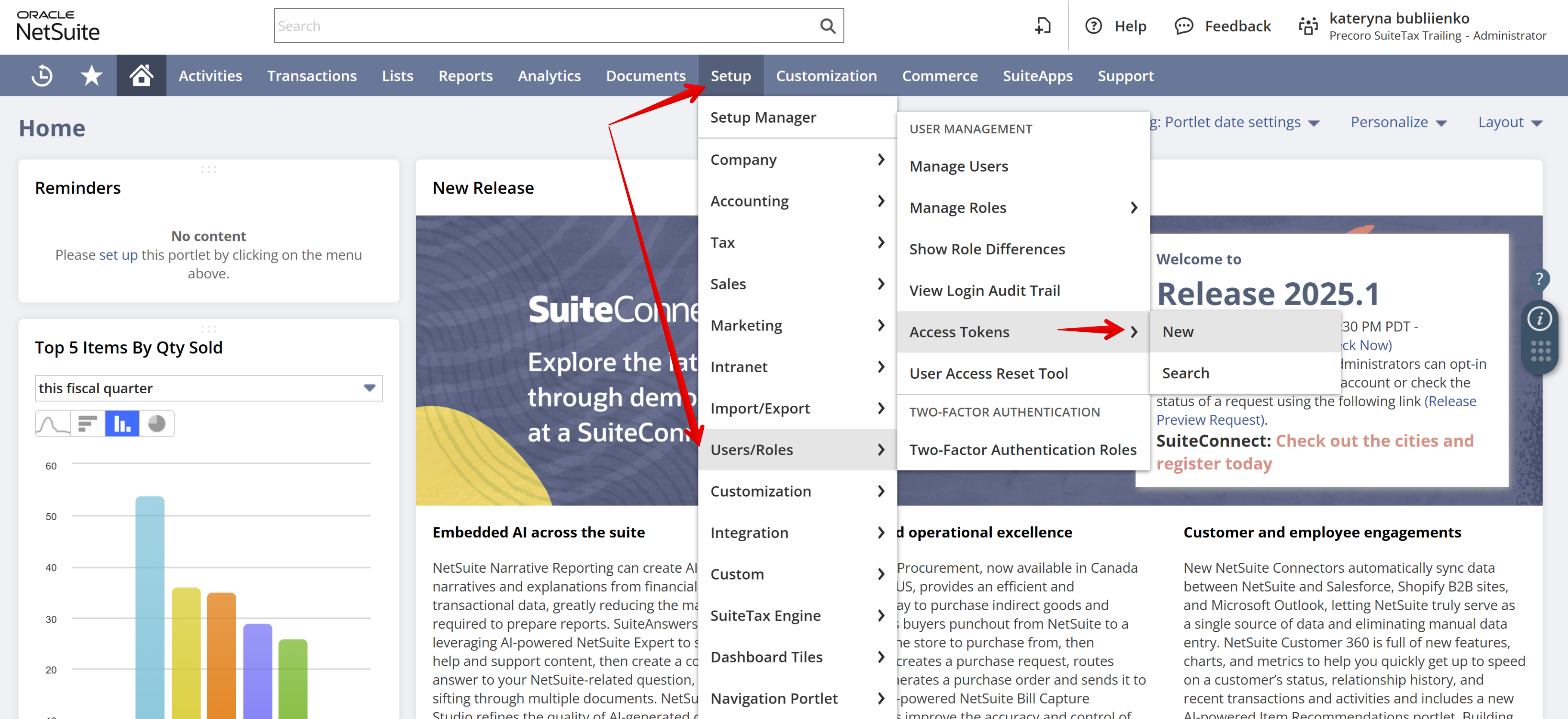
Task: Click into the global Search field
Action: (548, 26)
